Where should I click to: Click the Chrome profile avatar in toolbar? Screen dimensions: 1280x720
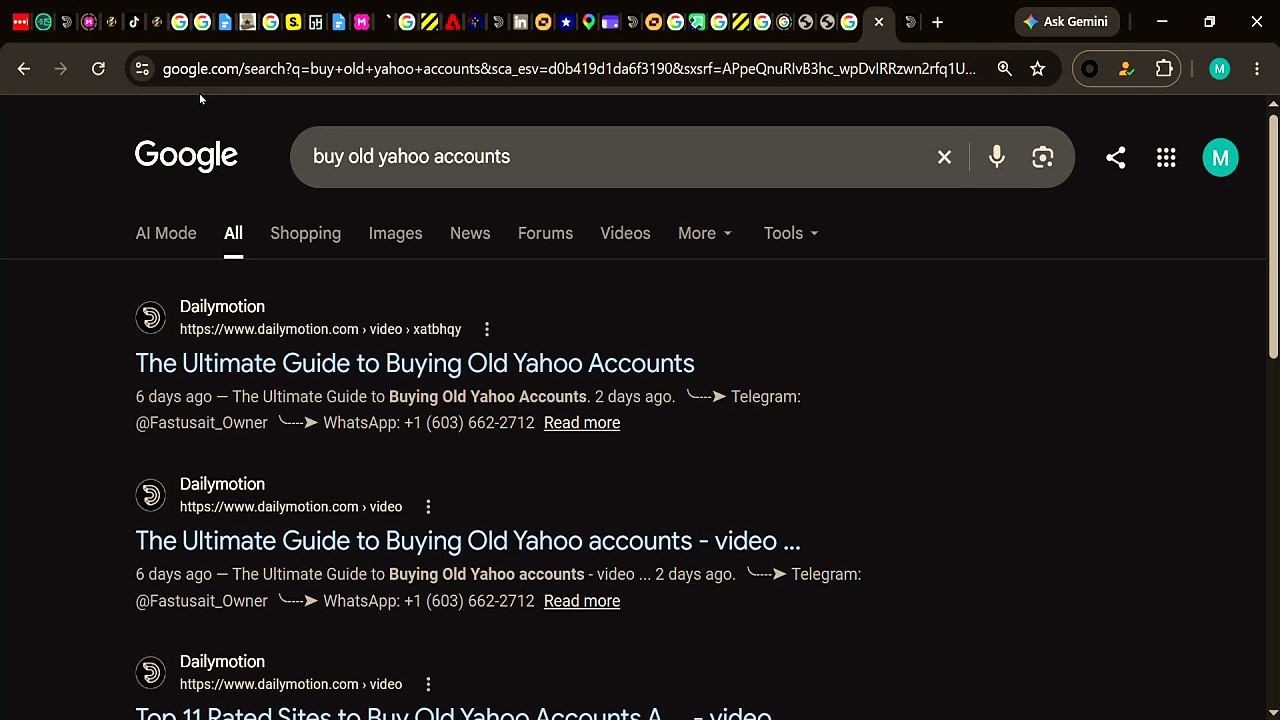click(x=1219, y=69)
